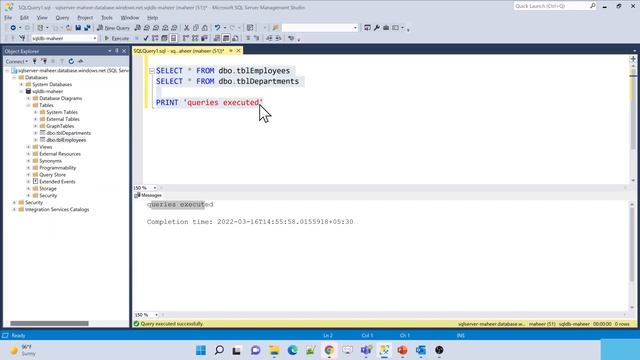Screen dimensions: 640x360
Task: Click the Navigate Backward icon
Action: (x=13, y=28)
